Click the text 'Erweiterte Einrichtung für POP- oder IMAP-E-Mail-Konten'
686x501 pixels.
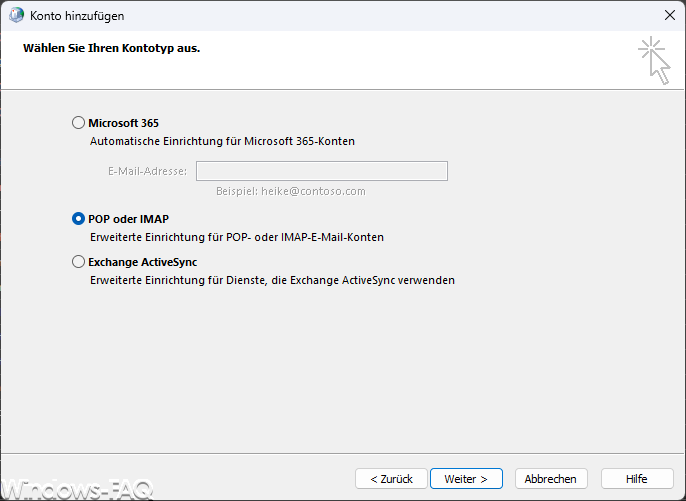(x=237, y=237)
